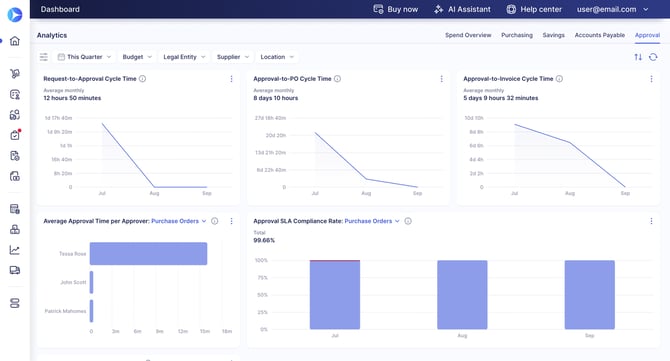Click the Analytics page heading

pyautogui.click(x=52, y=35)
